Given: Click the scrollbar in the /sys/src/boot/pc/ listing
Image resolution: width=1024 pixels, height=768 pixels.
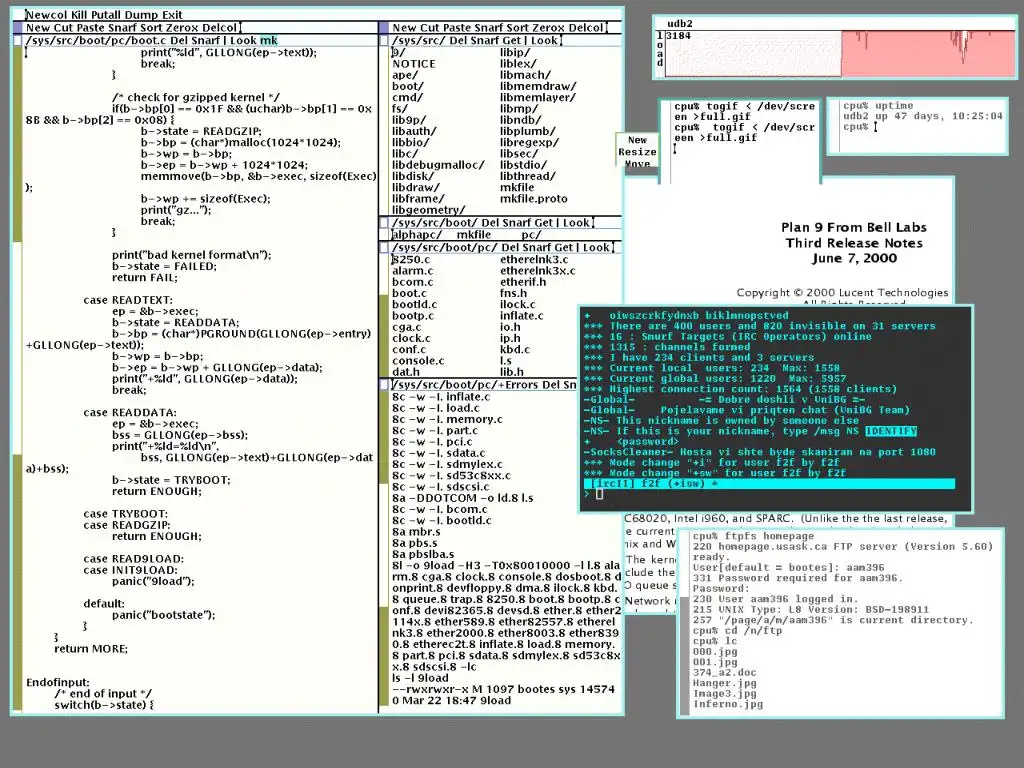Looking at the screenshot, I should 385,315.
